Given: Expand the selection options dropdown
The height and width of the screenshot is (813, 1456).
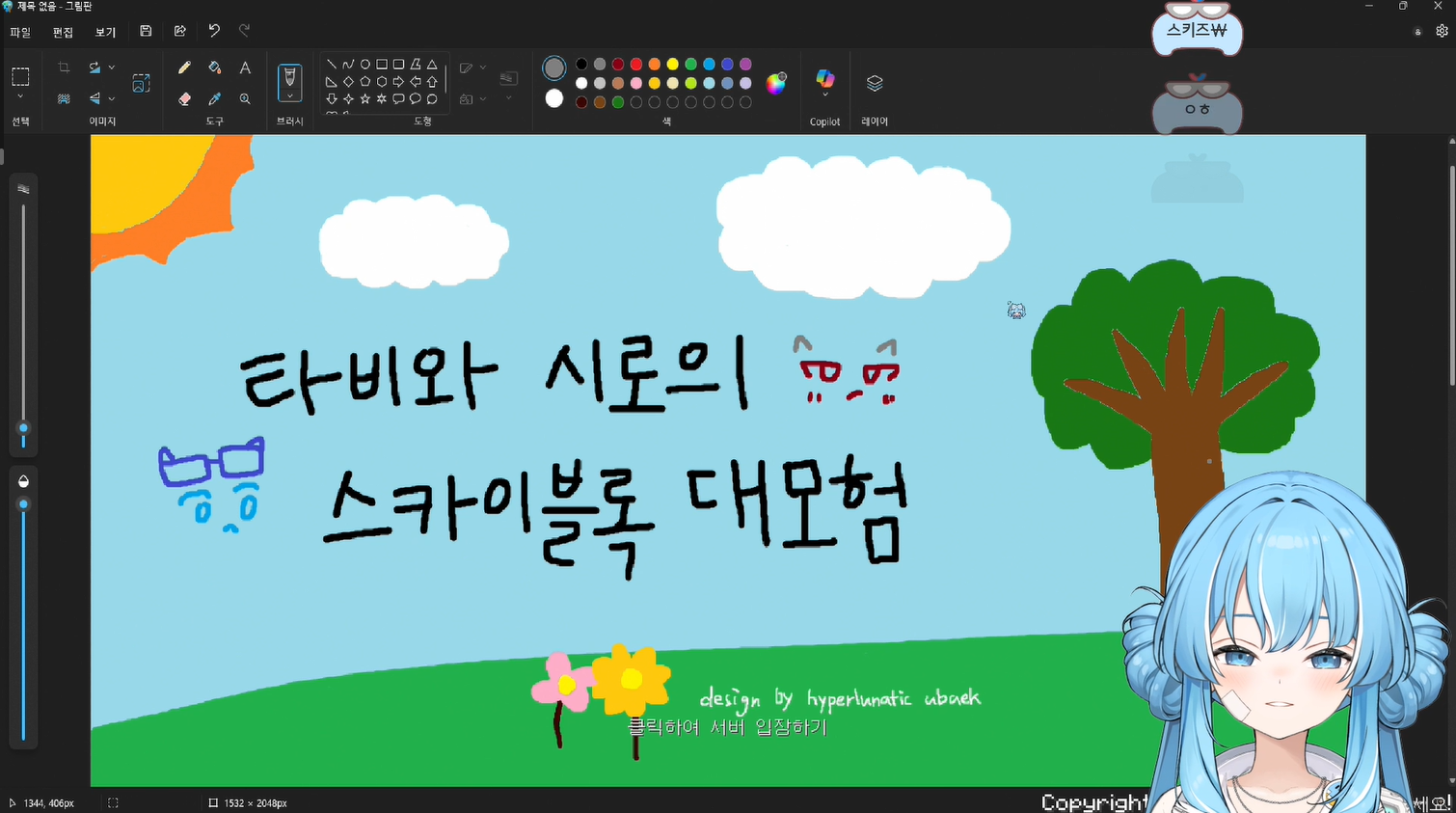Looking at the screenshot, I should click(20, 97).
